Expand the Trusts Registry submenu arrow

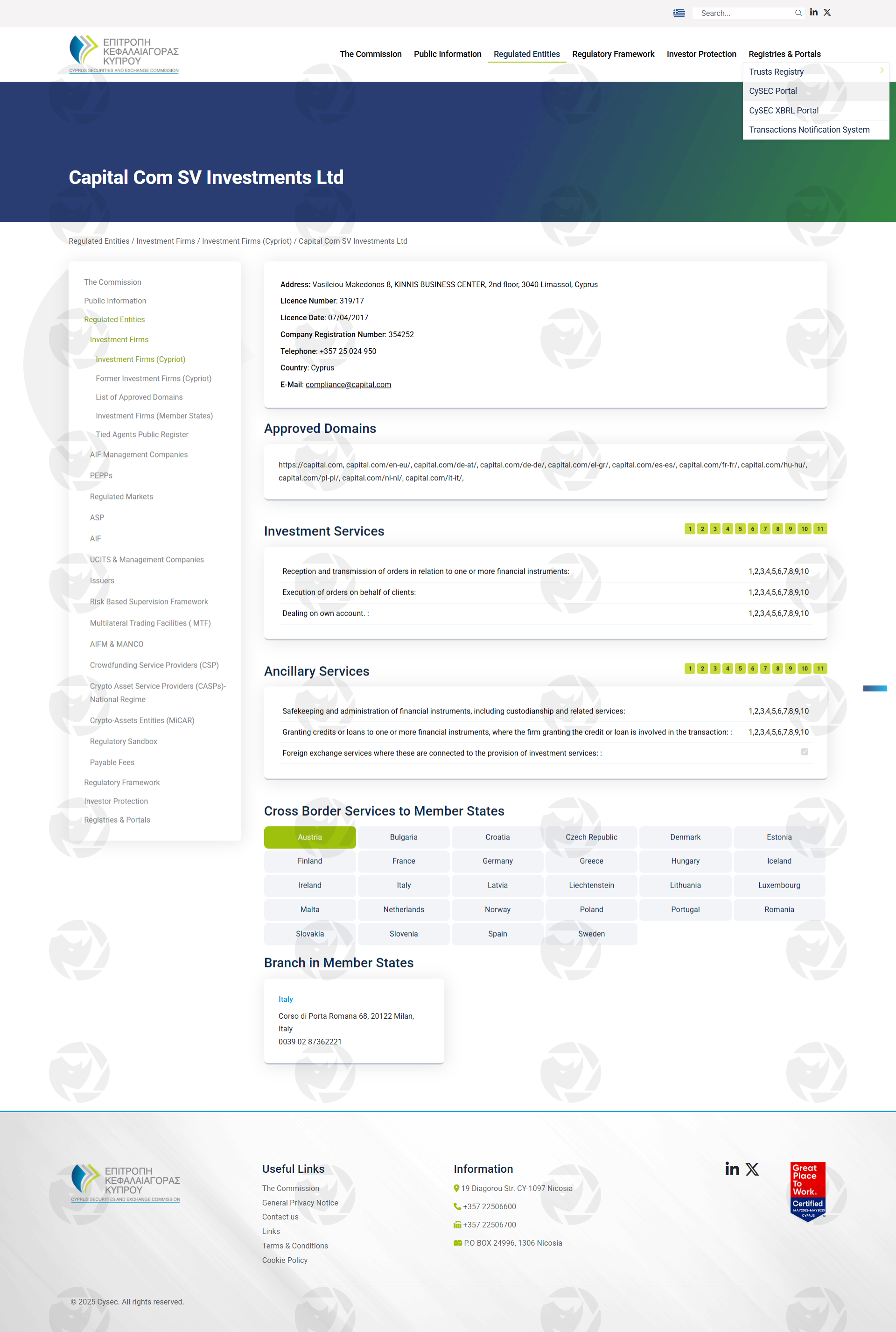pyautogui.click(x=882, y=70)
